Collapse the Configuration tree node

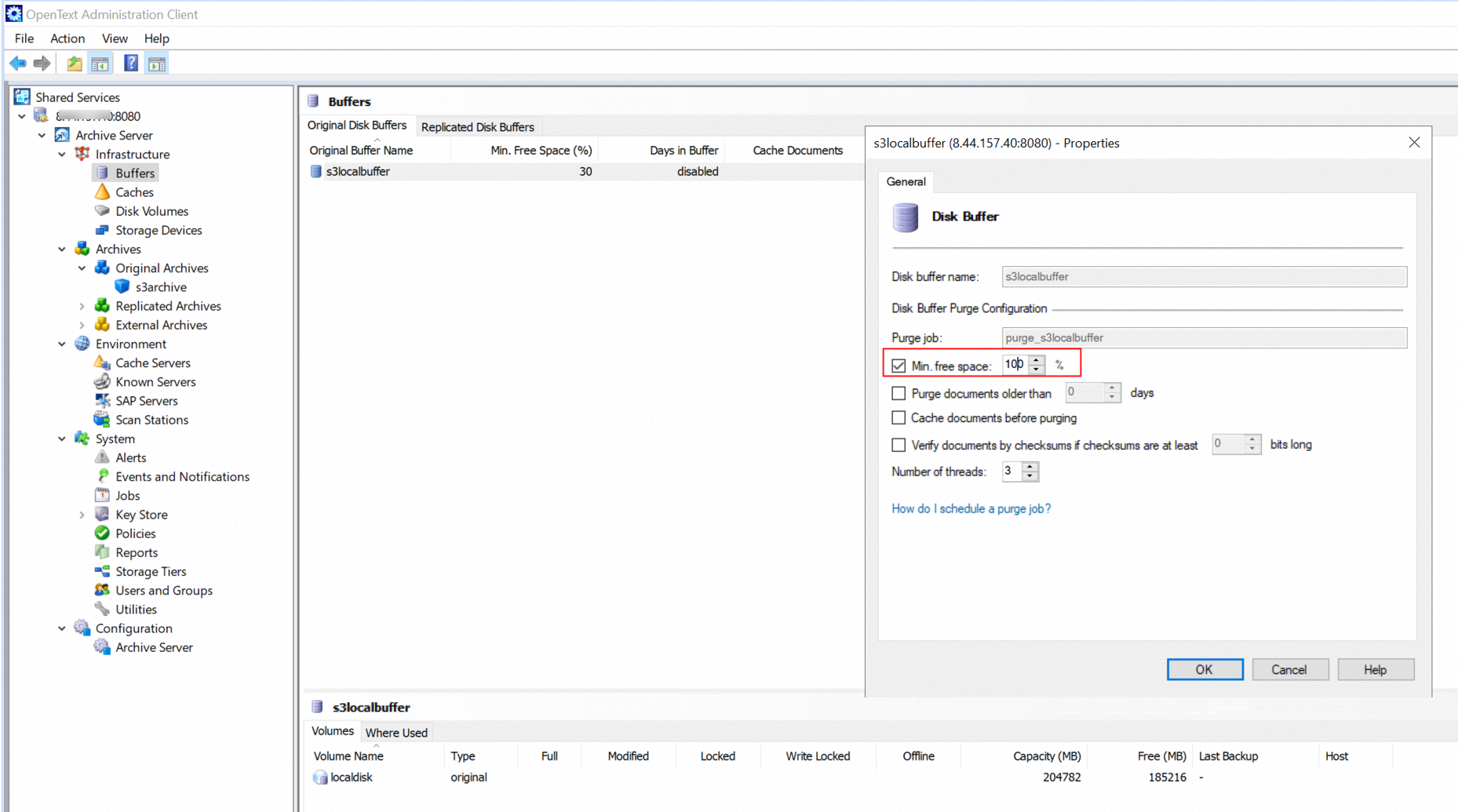point(62,628)
